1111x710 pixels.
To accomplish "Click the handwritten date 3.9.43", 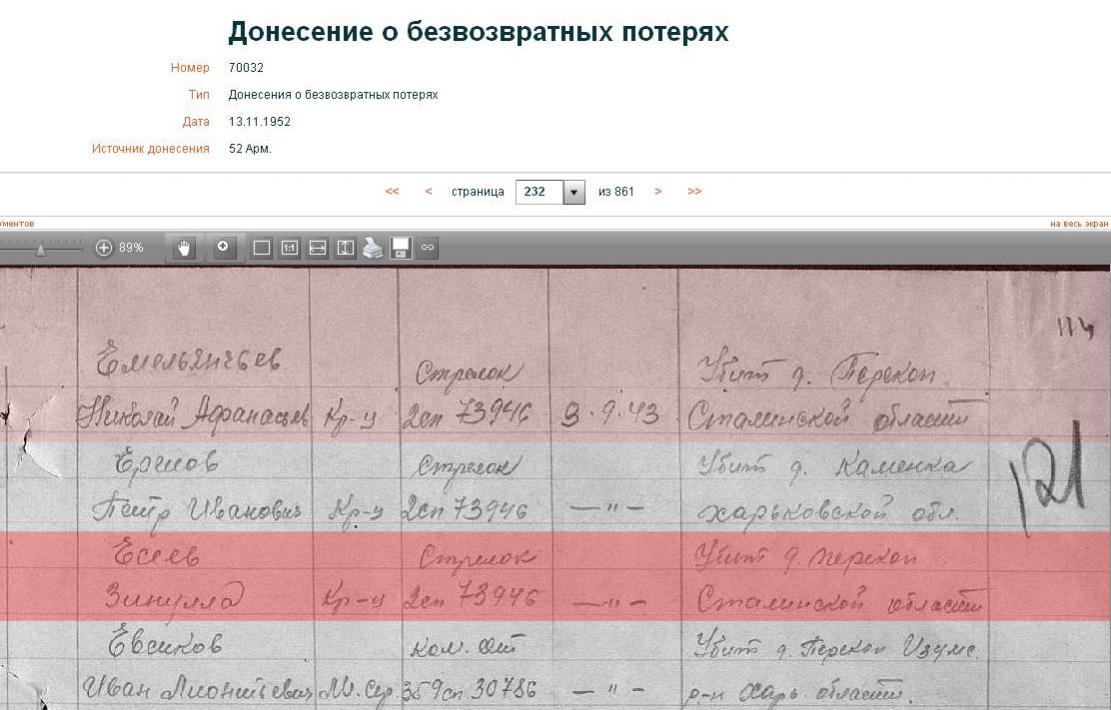I will pos(609,414).
